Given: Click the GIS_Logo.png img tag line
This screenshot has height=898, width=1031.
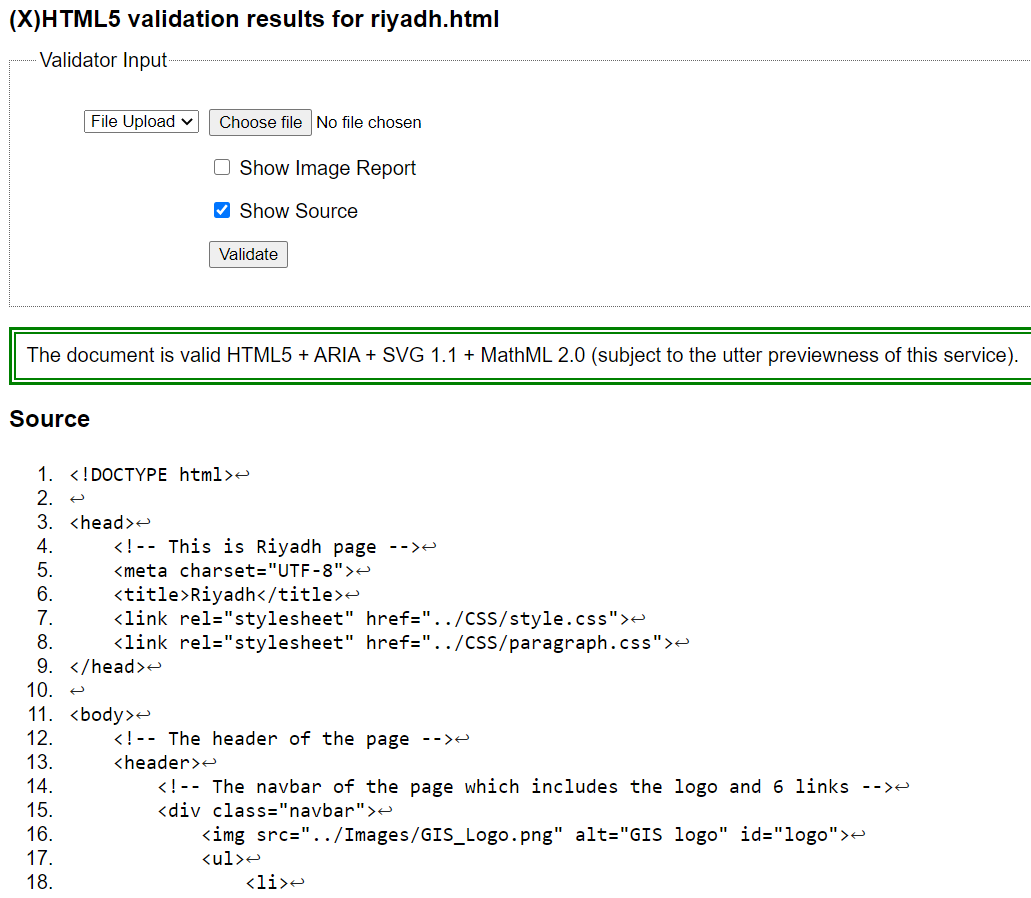Looking at the screenshot, I should [x=525, y=834].
